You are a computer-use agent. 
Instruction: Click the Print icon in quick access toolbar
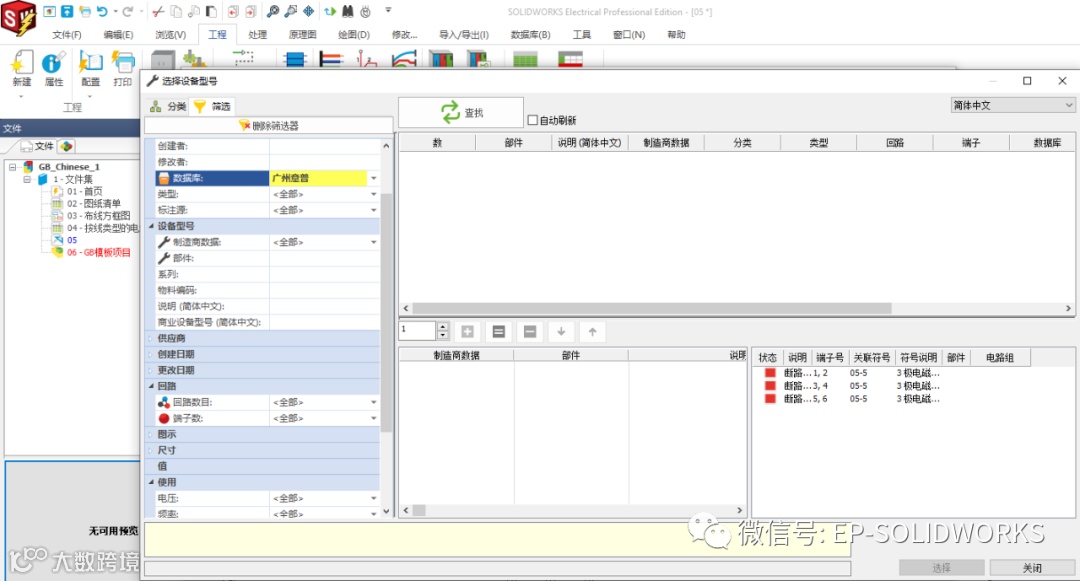85,11
